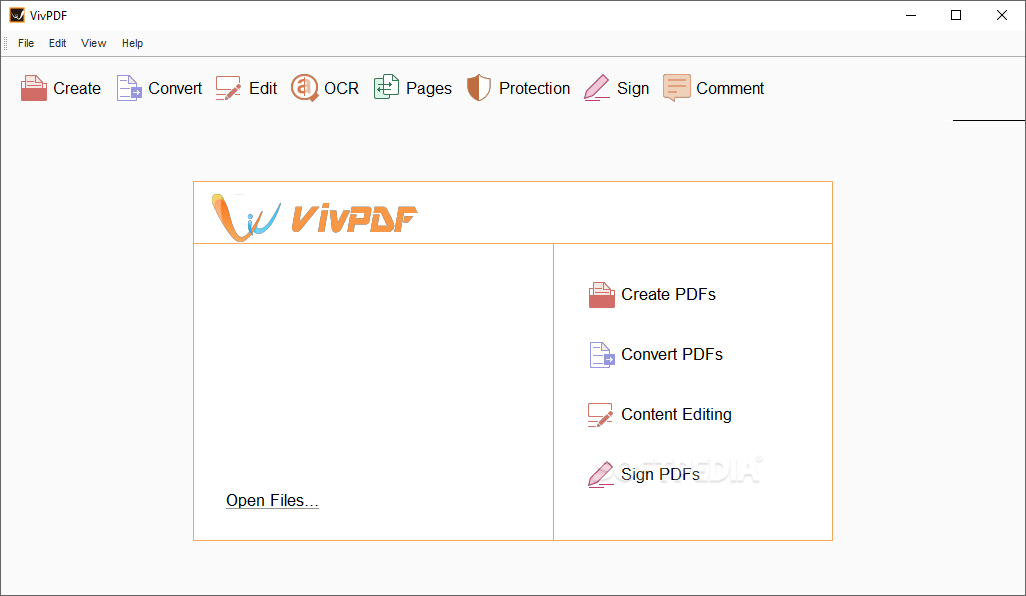Open the OCR magnifier icon
The image size is (1026, 596).
point(304,88)
